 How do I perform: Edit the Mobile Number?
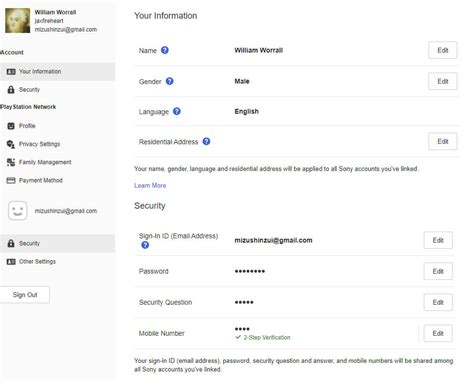click(438, 333)
